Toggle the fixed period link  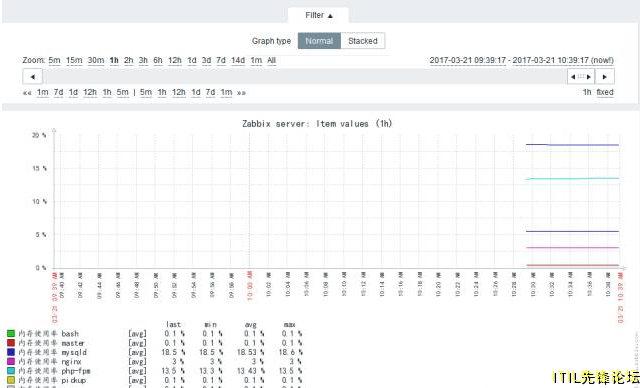click(x=605, y=92)
